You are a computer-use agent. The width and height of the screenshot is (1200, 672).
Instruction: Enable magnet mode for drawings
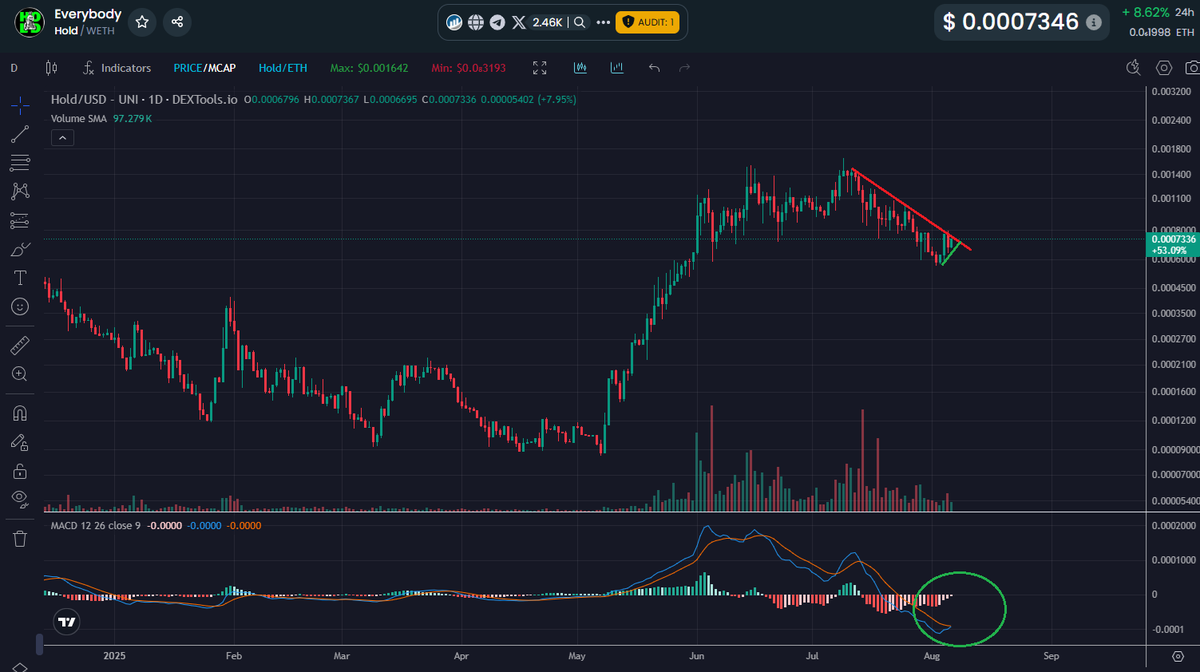[20, 411]
